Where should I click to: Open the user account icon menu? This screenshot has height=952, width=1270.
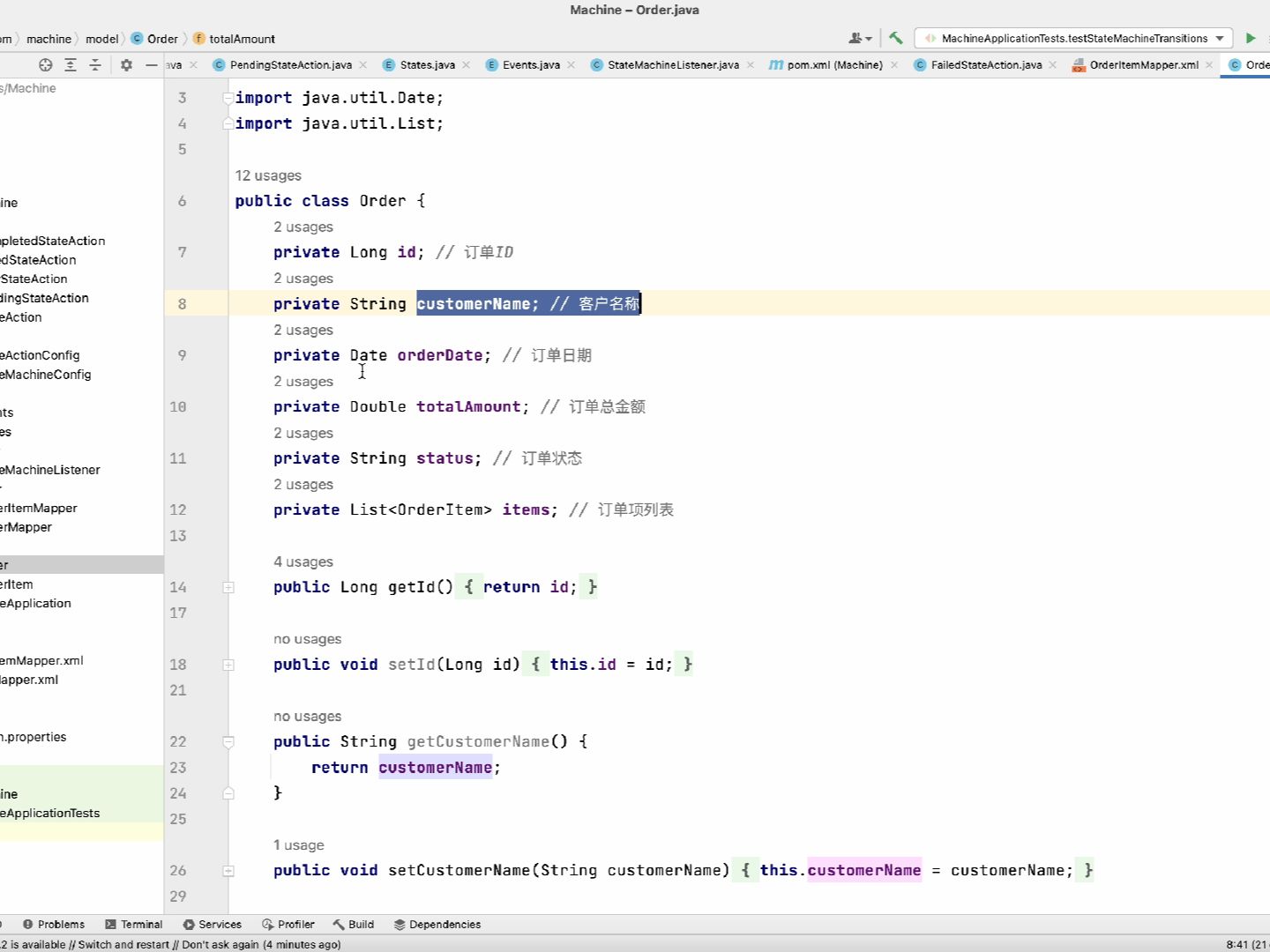tap(860, 38)
